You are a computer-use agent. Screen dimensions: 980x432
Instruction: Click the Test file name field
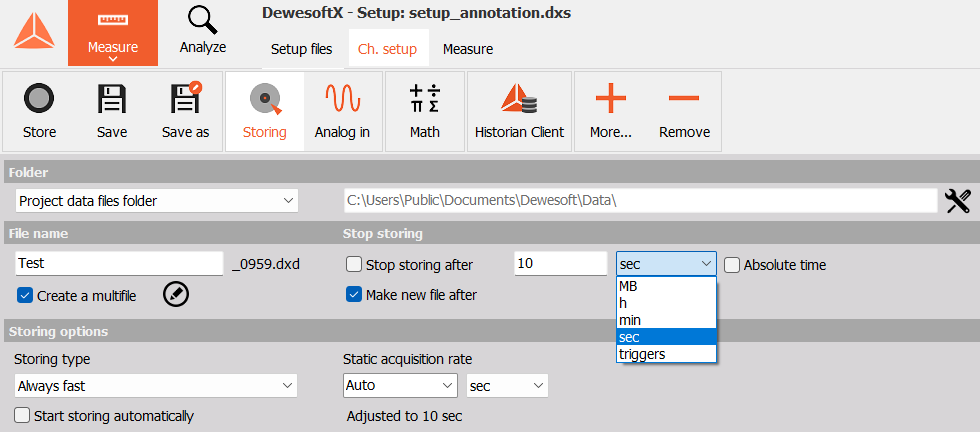(119, 263)
